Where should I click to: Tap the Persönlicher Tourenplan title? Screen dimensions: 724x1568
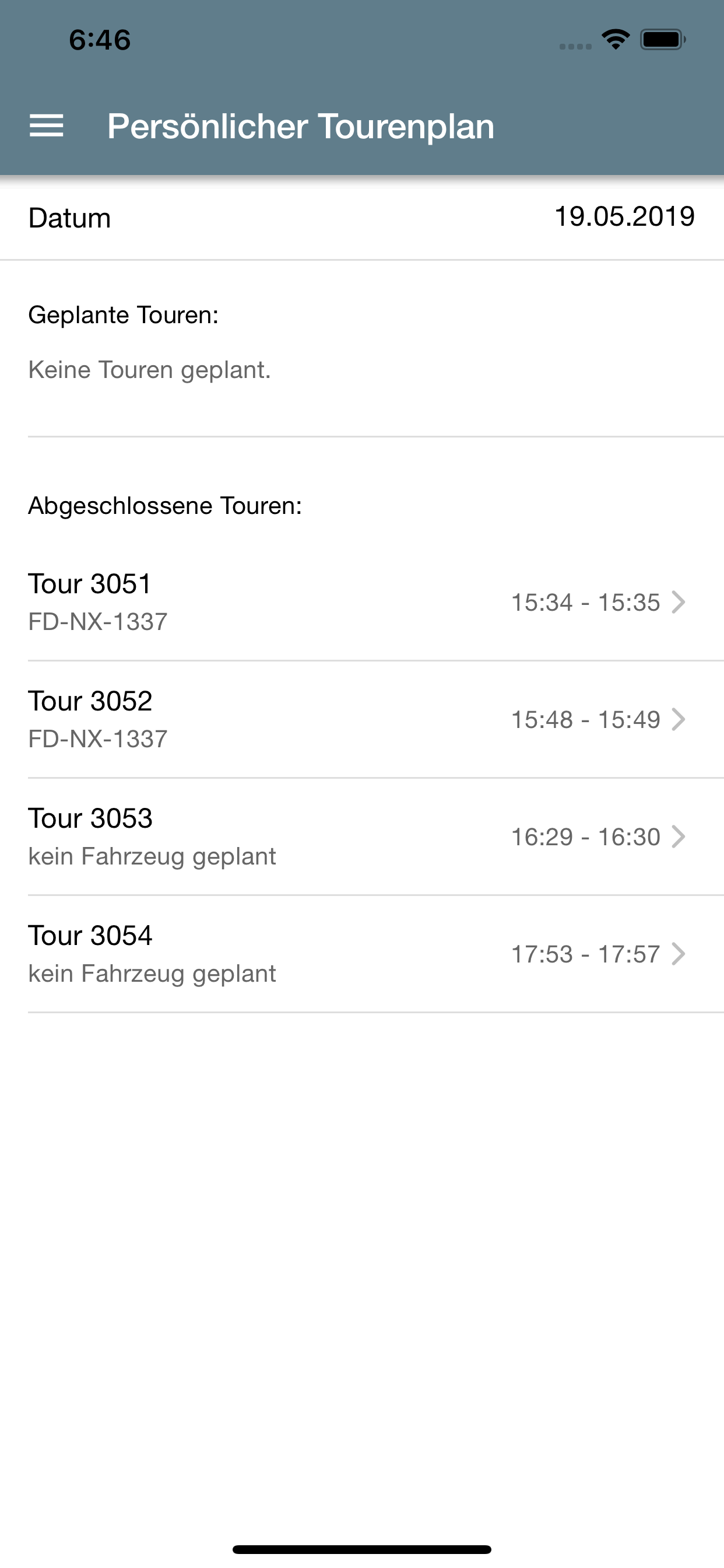(x=301, y=127)
